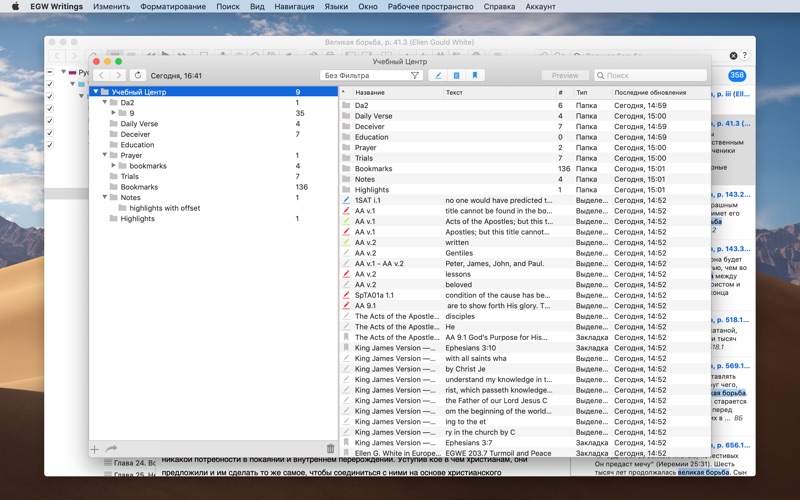This screenshot has height=500, width=800.
Task: Select the 'Peter, James, John, and Paul.' row
Action: click(x=524, y=264)
